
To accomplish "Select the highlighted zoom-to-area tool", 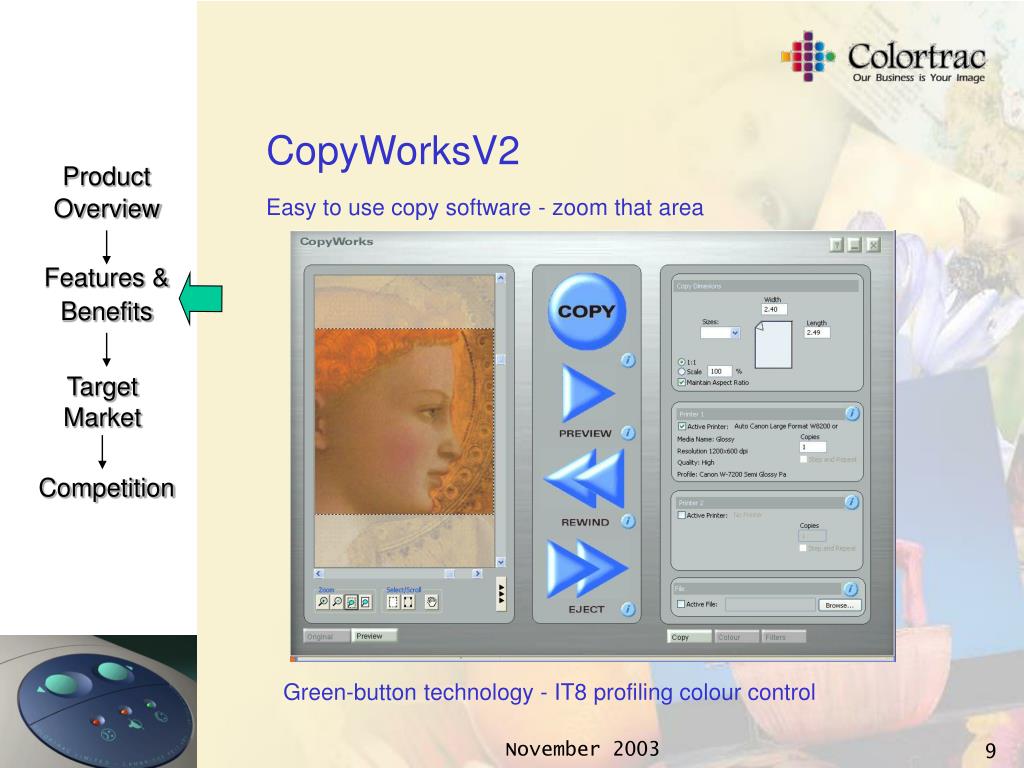I will point(351,602).
